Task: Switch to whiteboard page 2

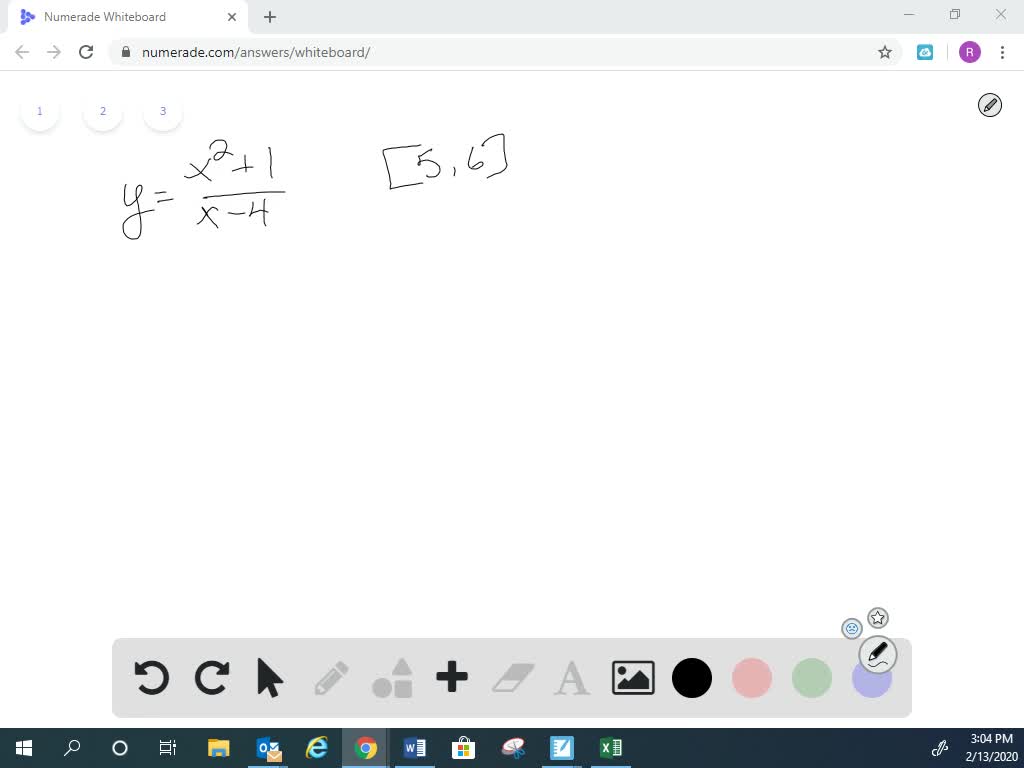Action: [x=102, y=111]
